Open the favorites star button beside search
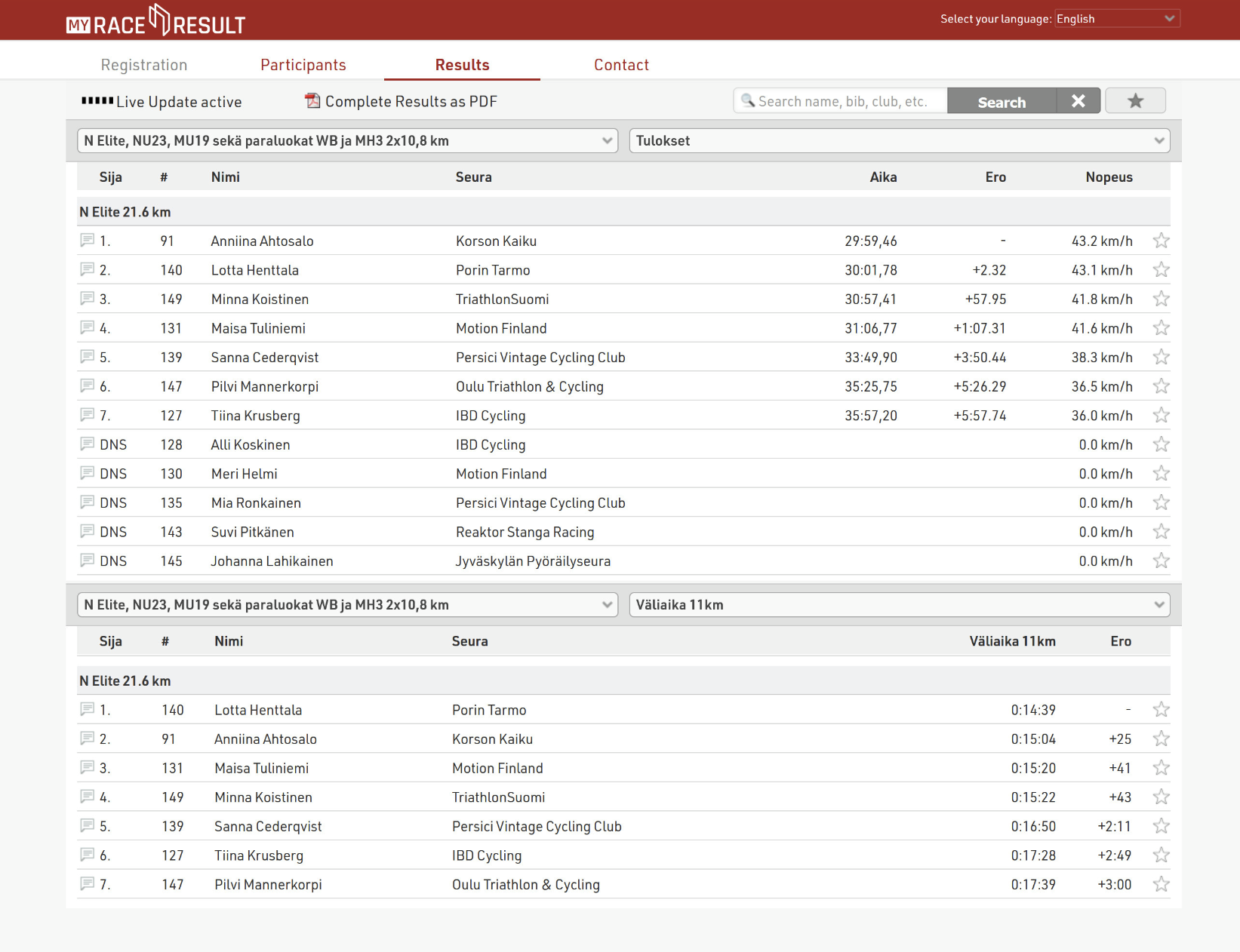1240x952 pixels. tap(1134, 101)
